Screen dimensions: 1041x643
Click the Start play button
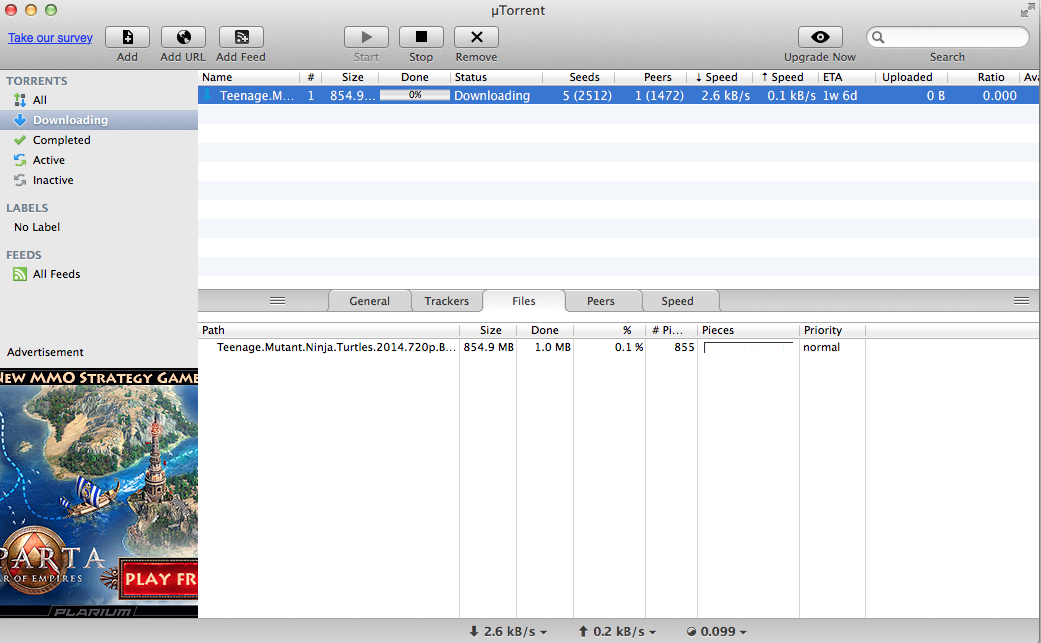pos(366,37)
